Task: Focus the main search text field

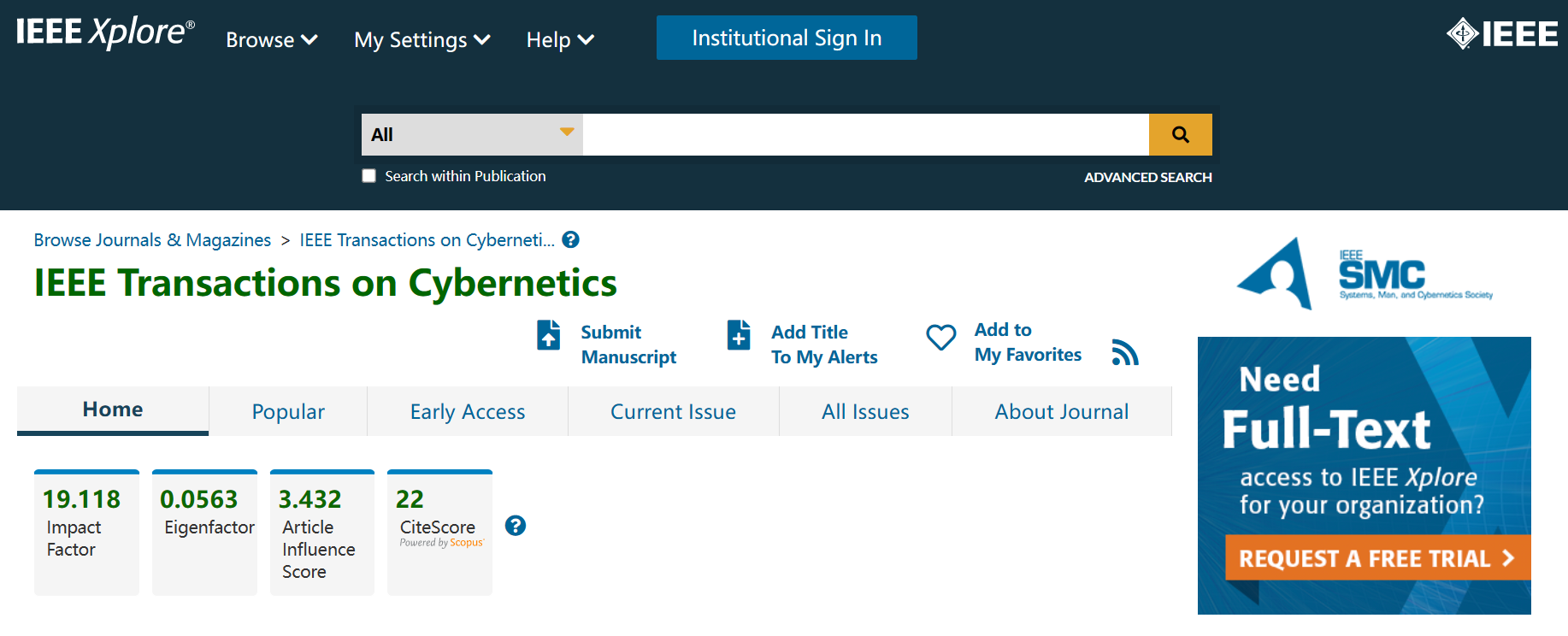Action: pos(866,134)
